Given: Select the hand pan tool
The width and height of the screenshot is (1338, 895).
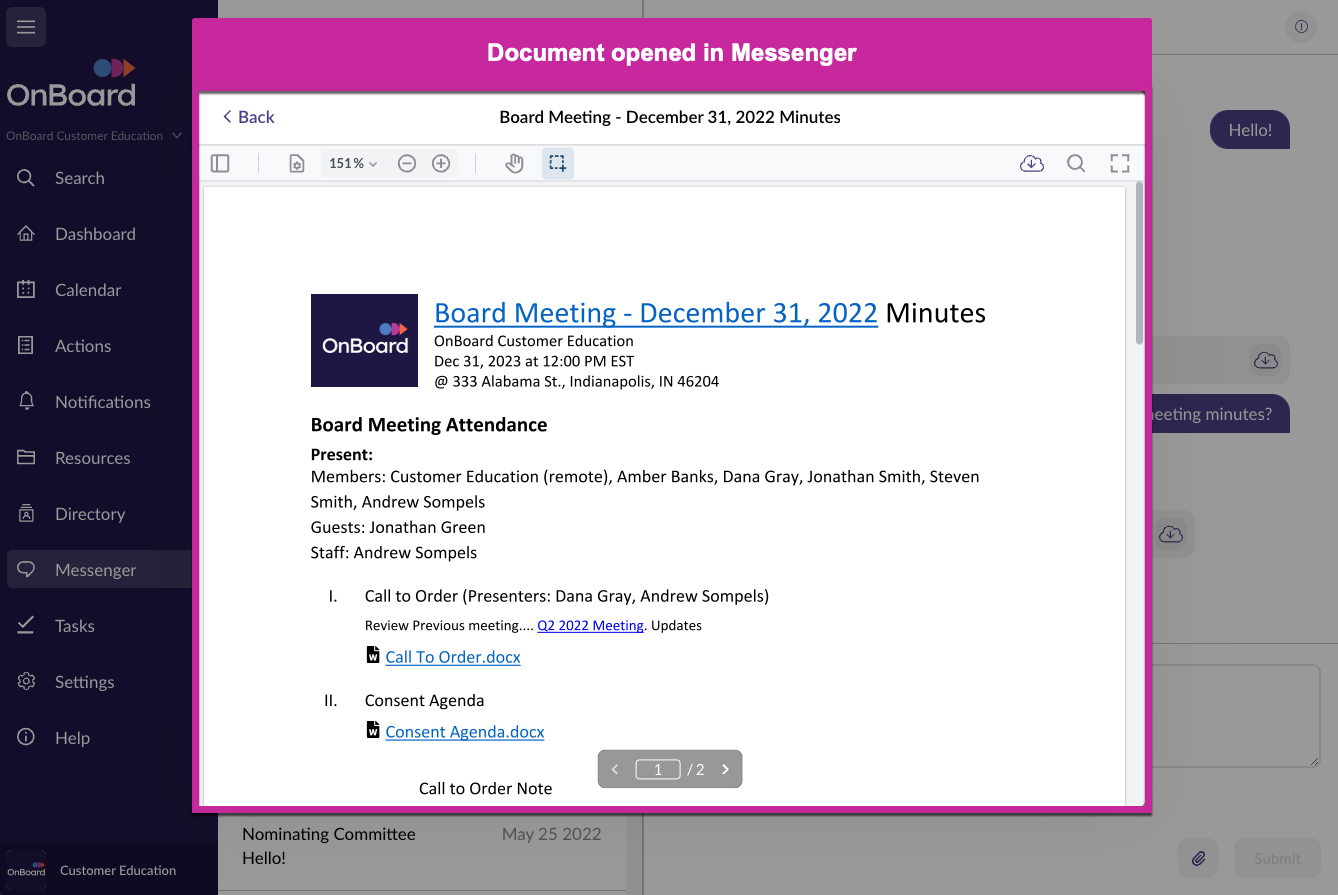Looking at the screenshot, I should (514, 164).
